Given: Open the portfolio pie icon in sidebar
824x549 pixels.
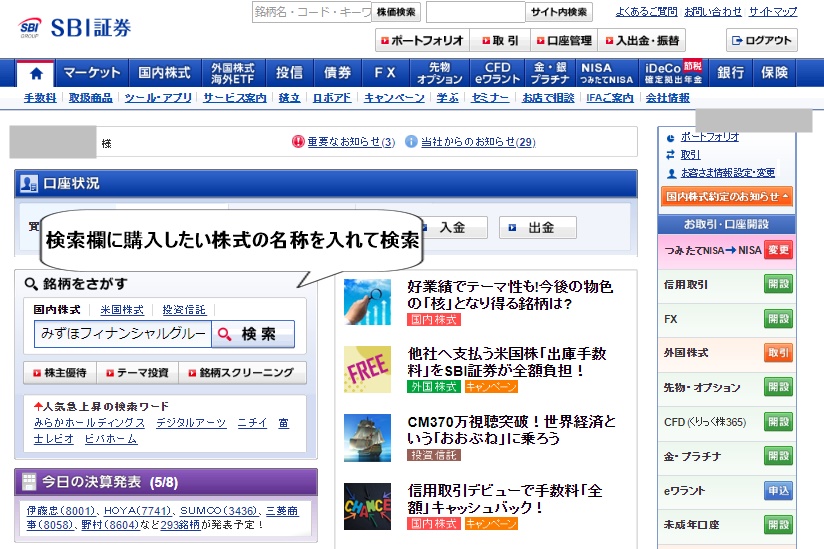Looking at the screenshot, I should 671,138.
